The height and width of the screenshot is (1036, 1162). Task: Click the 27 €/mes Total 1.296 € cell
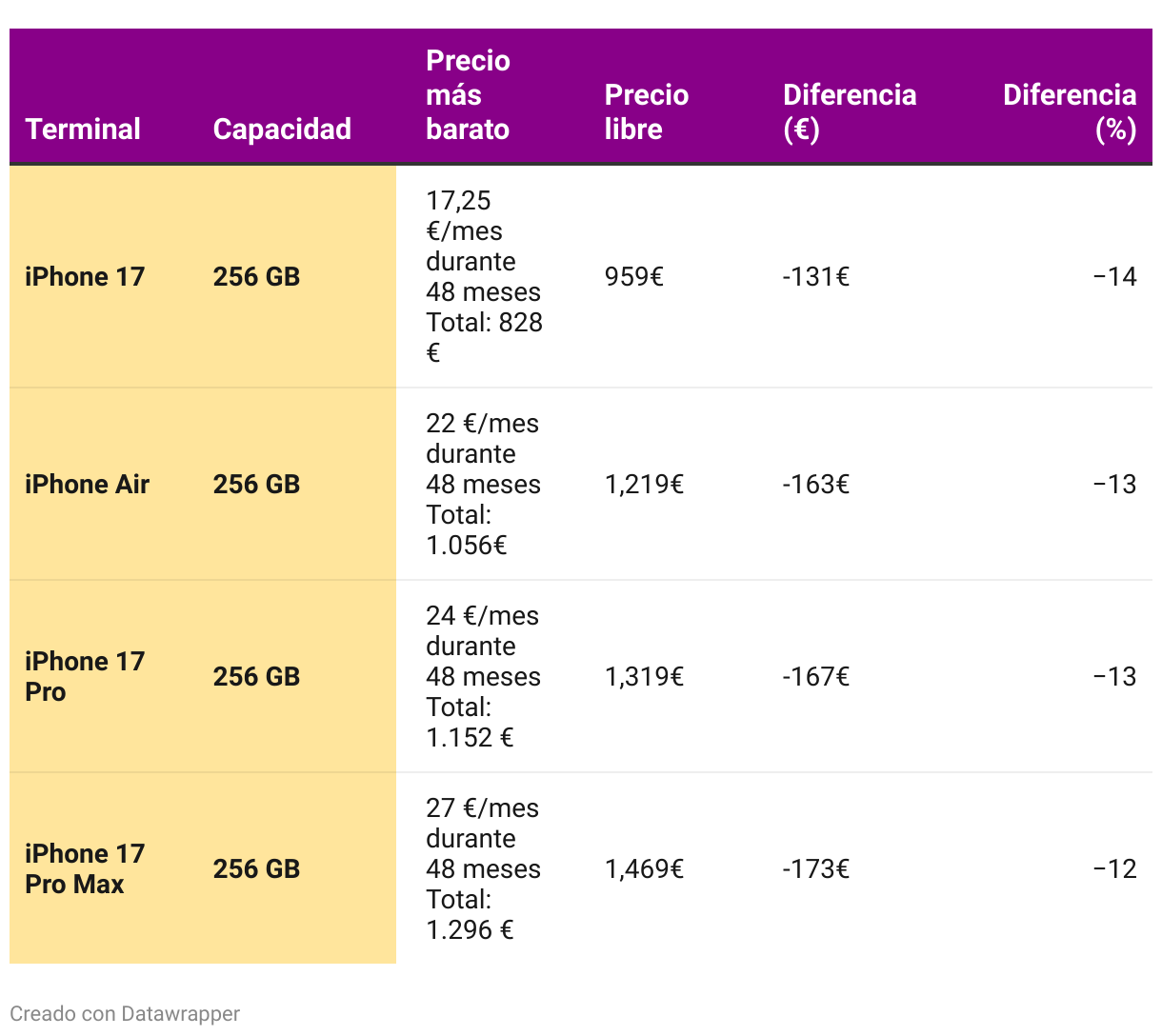tap(483, 868)
